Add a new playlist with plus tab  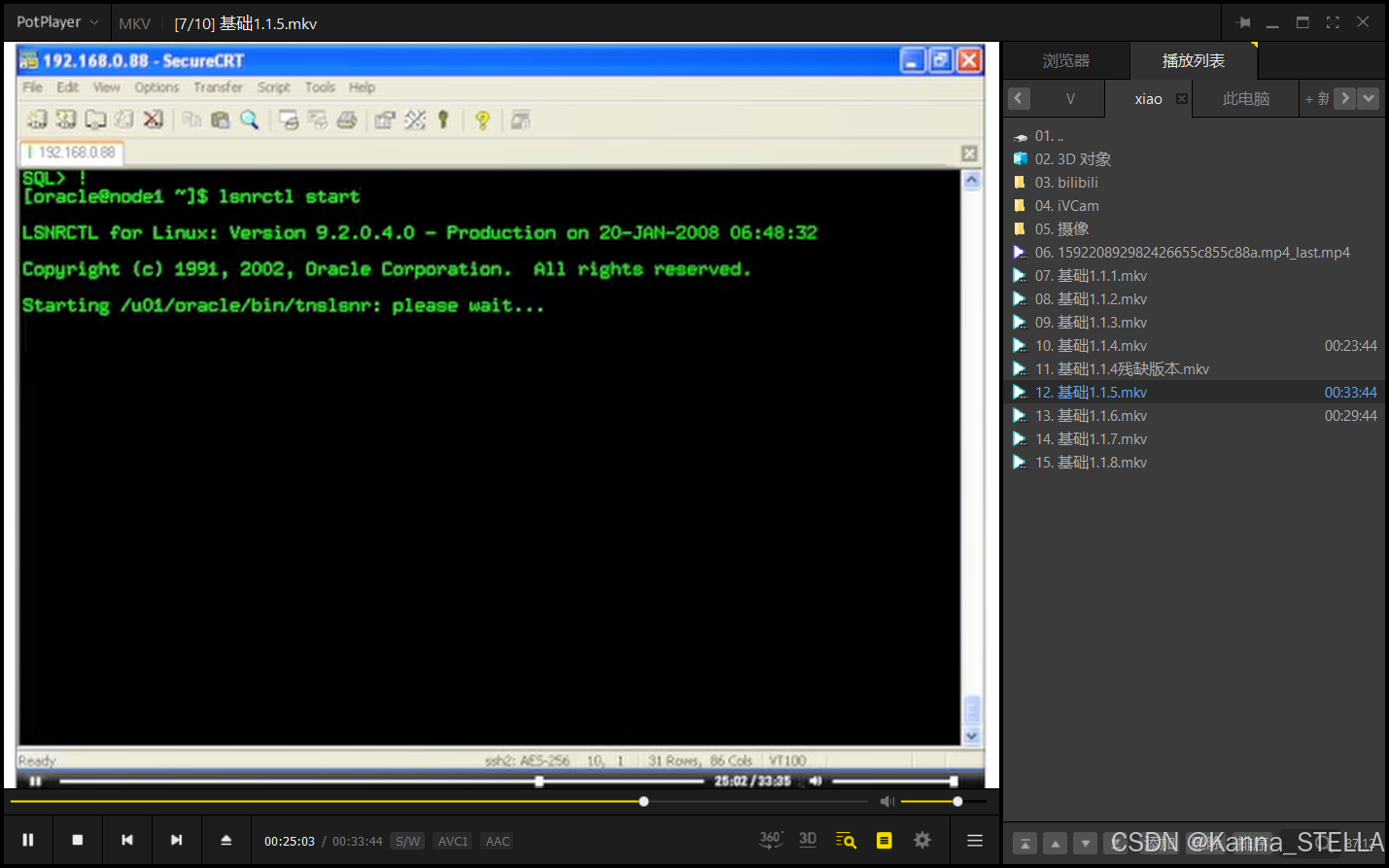click(1316, 98)
